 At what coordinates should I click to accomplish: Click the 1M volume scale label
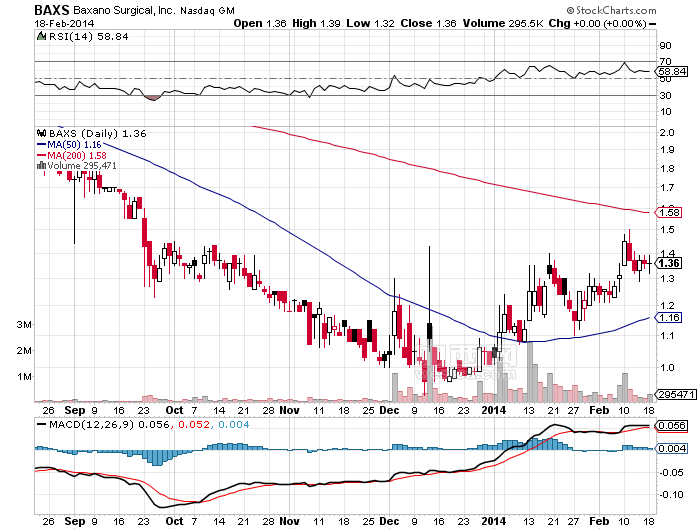click(24, 377)
